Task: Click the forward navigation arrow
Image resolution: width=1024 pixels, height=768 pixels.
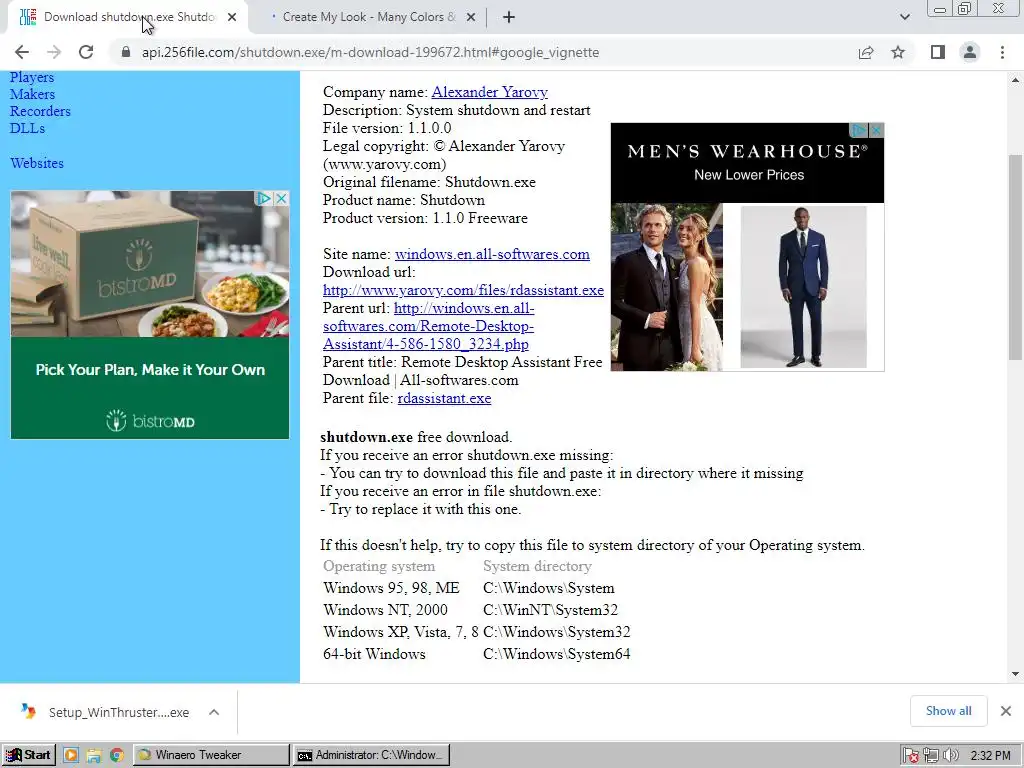Action: click(x=54, y=52)
